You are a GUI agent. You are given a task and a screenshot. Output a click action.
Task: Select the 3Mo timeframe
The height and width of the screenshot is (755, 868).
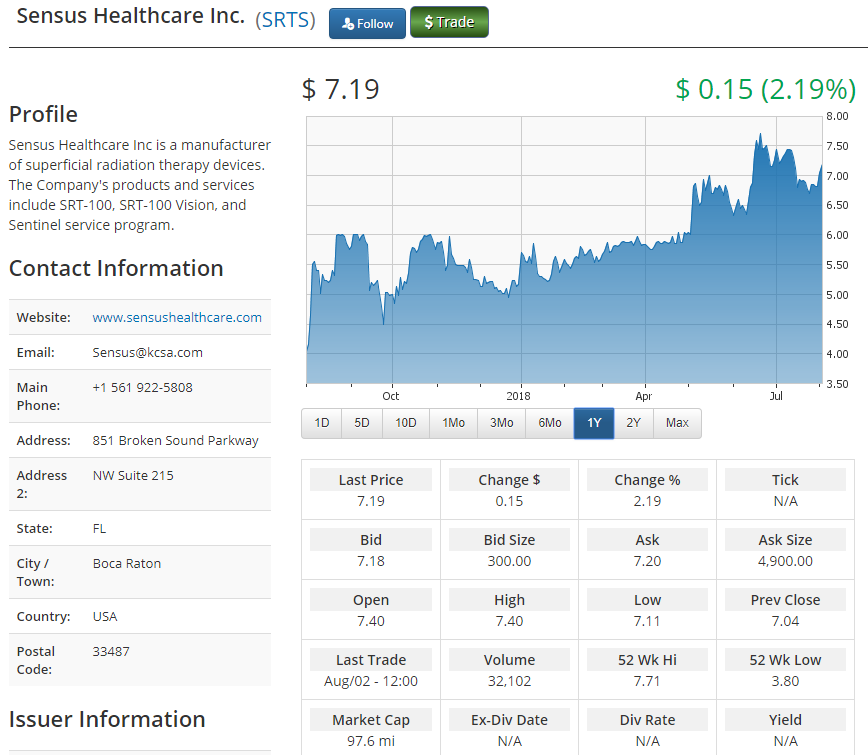[501, 423]
